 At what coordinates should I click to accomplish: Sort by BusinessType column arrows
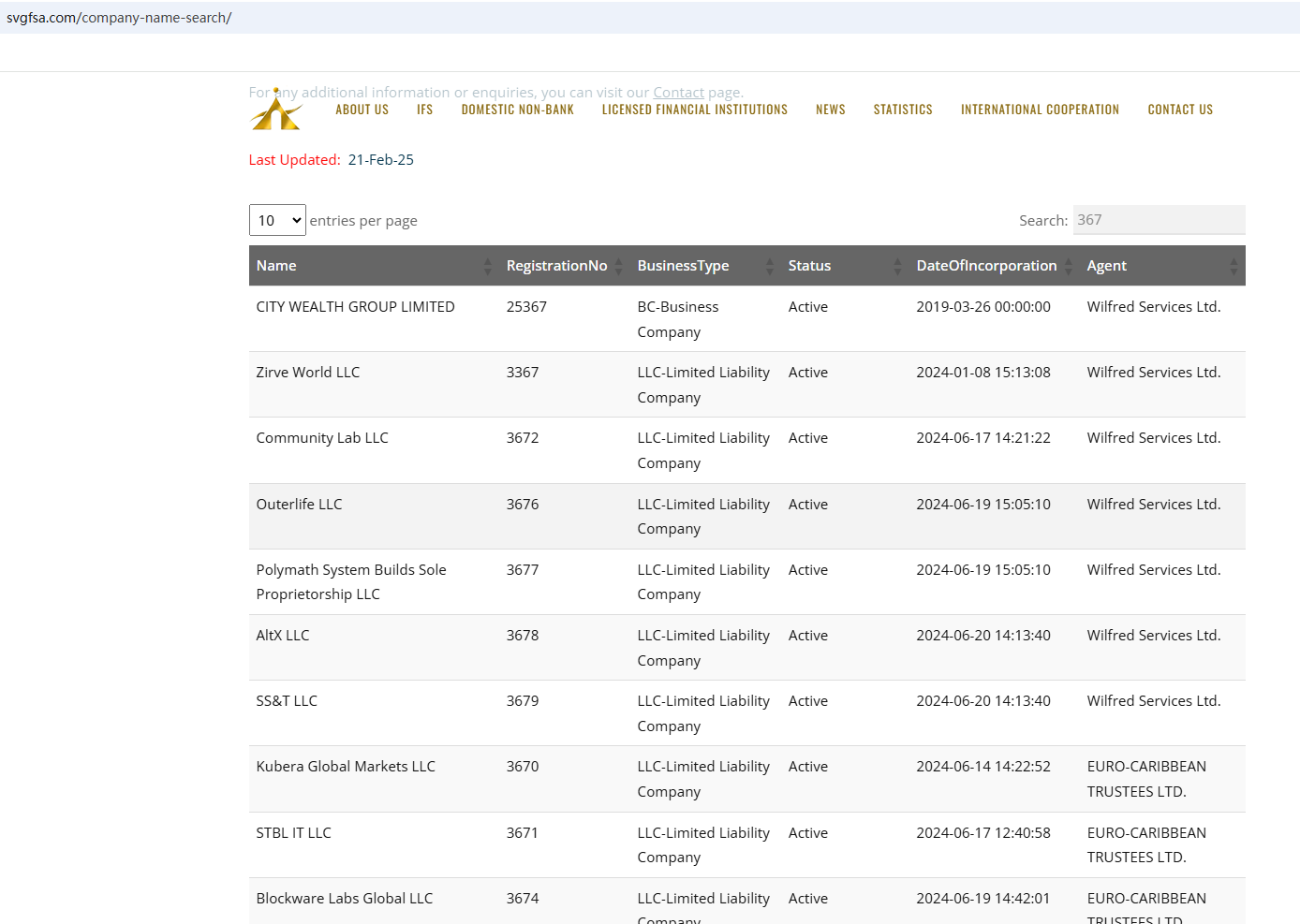click(769, 267)
